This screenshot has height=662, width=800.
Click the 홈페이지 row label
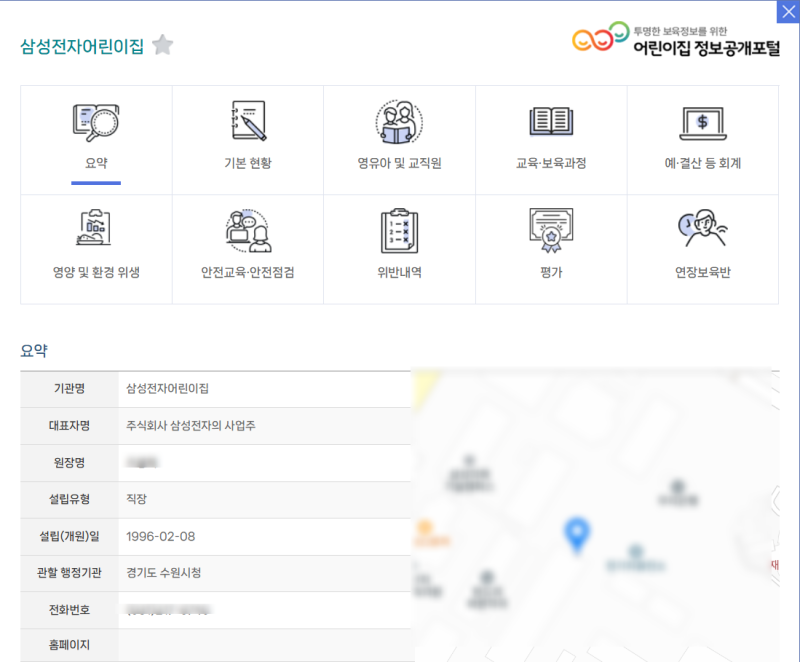pyautogui.click(x=69, y=645)
